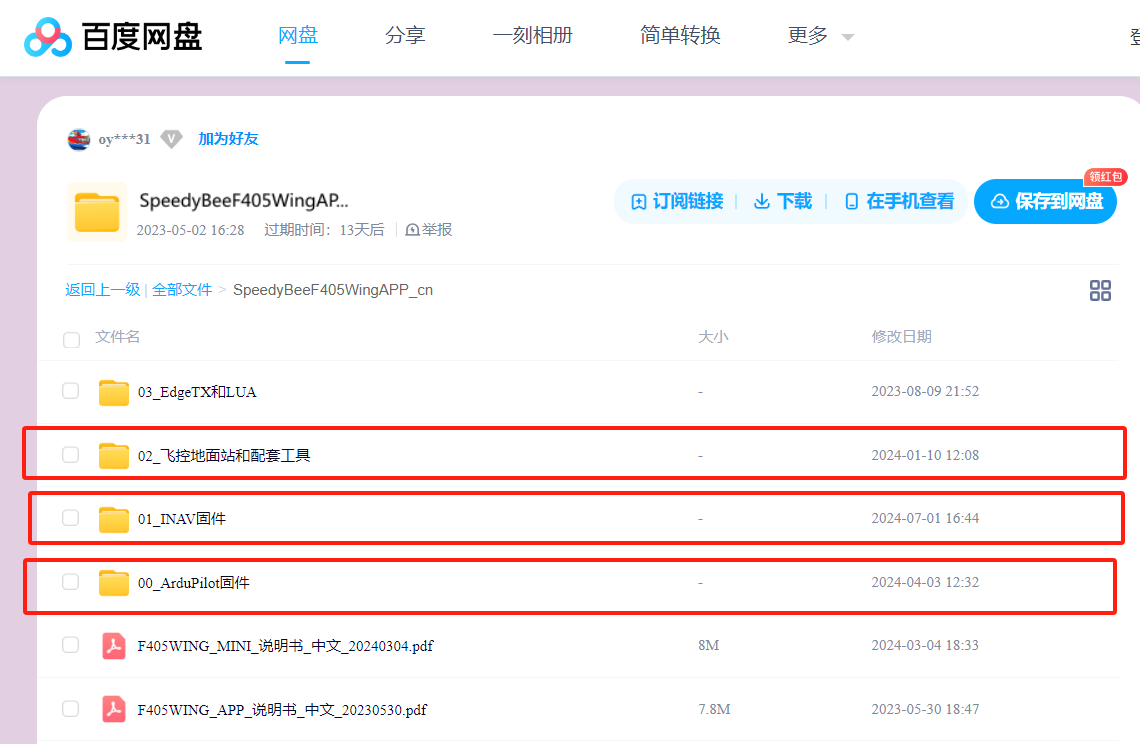Click folder icon of 01_INAV固件
Viewport: 1140px width, 744px height.
[x=113, y=519]
